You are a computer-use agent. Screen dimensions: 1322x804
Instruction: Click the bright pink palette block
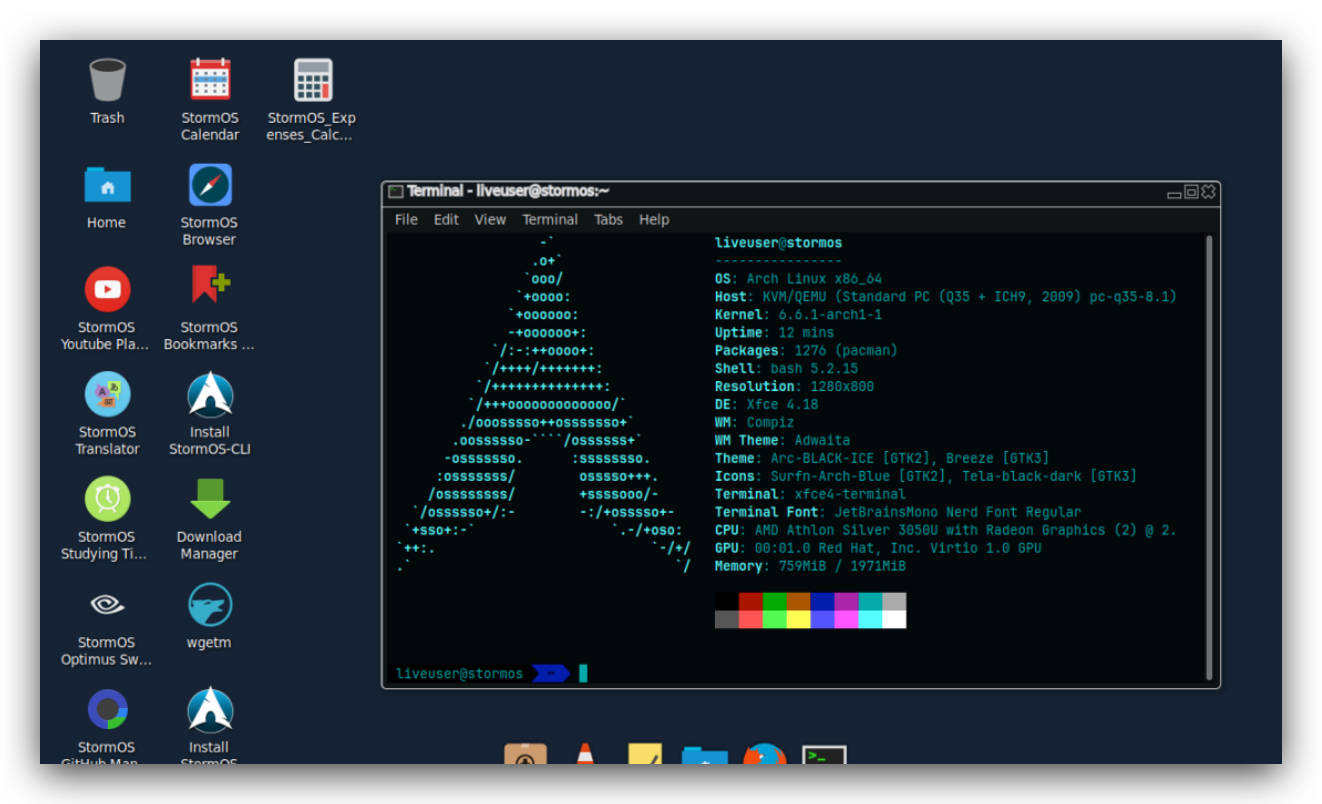click(846, 620)
